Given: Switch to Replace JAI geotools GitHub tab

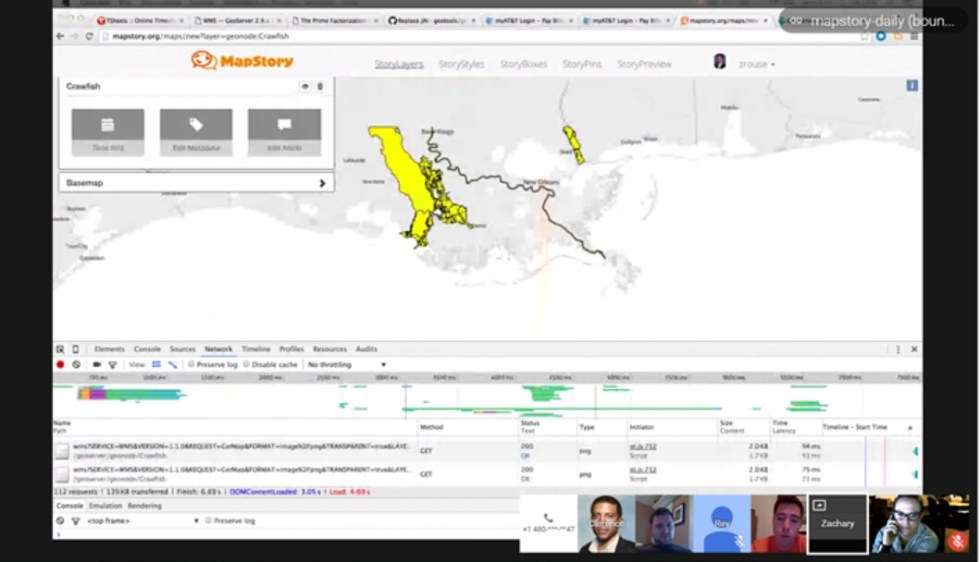Looking at the screenshot, I should 431,21.
